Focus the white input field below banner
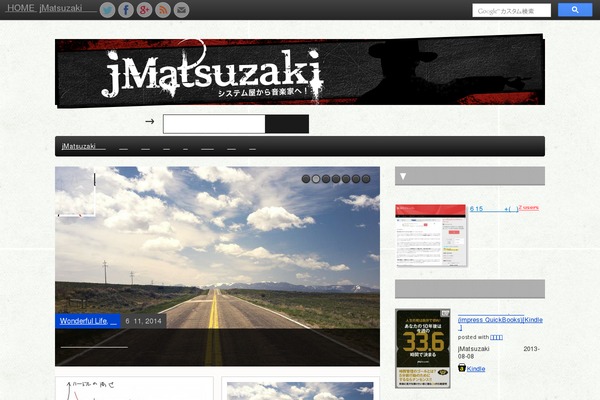Screen dimensions: 600x400 click(214, 124)
